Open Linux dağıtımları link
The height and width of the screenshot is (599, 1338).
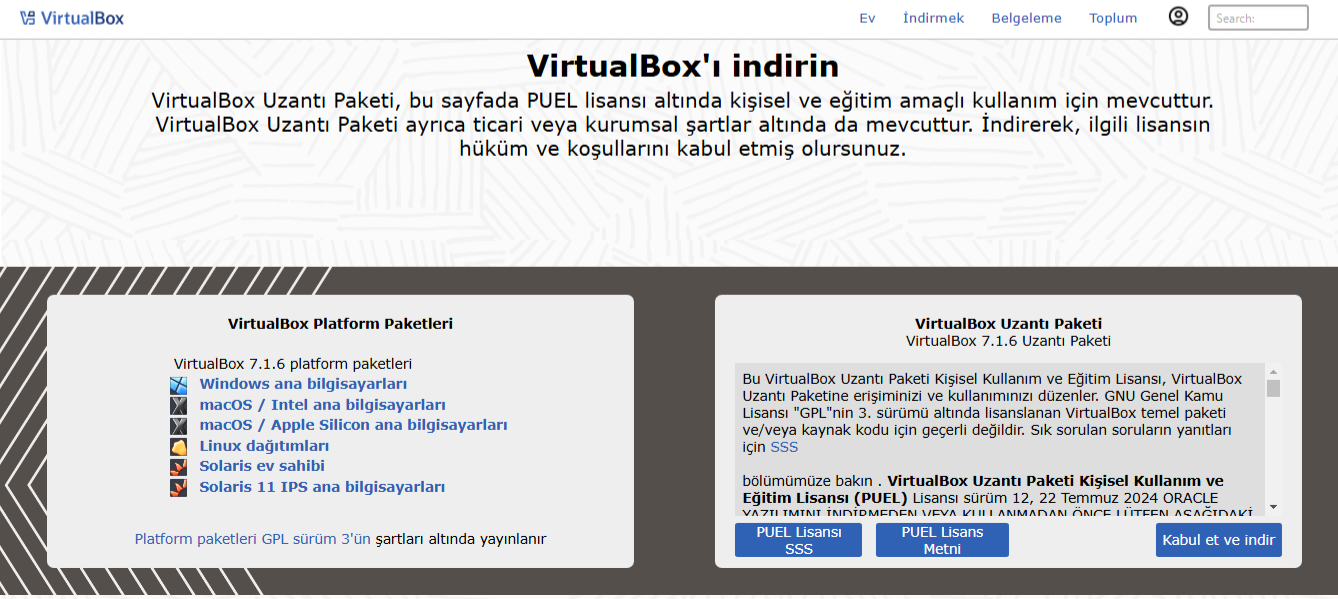coord(264,446)
